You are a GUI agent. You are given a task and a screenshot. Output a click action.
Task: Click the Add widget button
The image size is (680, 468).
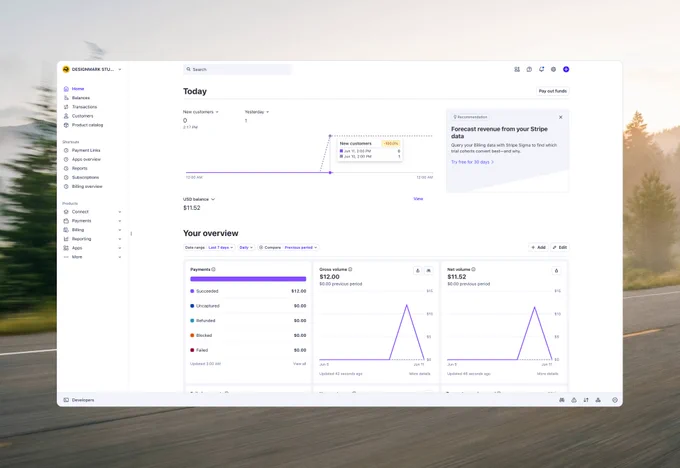click(539, 248)
